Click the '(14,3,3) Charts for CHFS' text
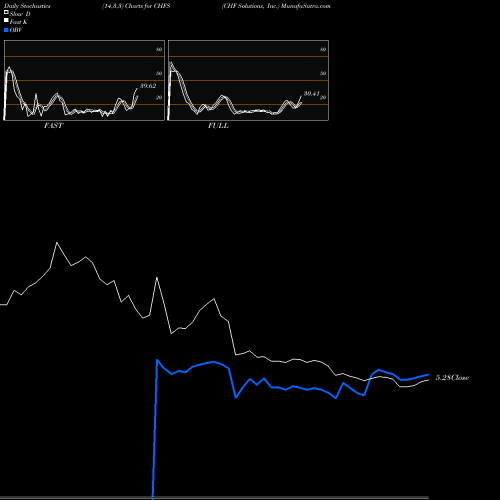Viewport: 500px width, 500px height. 136,6
